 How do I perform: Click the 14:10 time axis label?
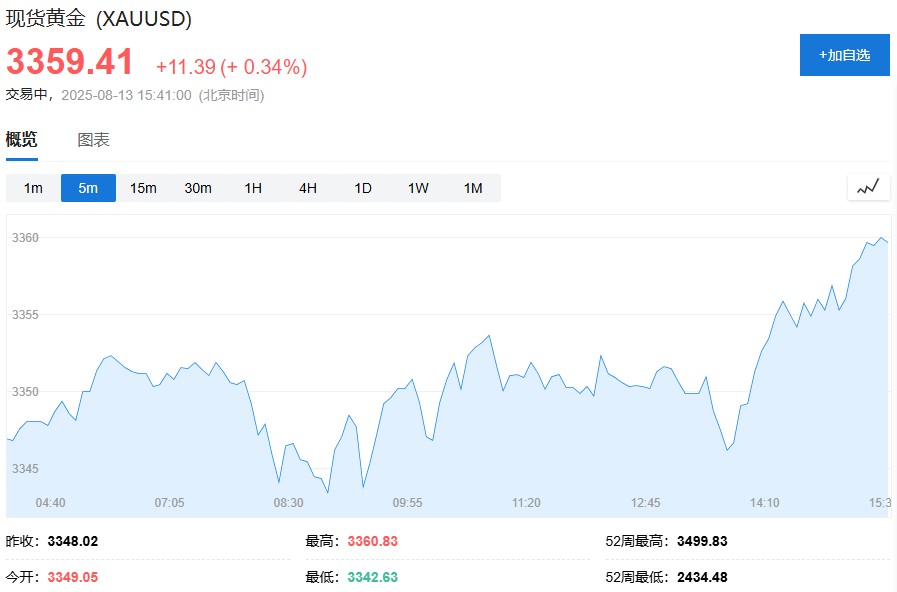click(764, 503)
